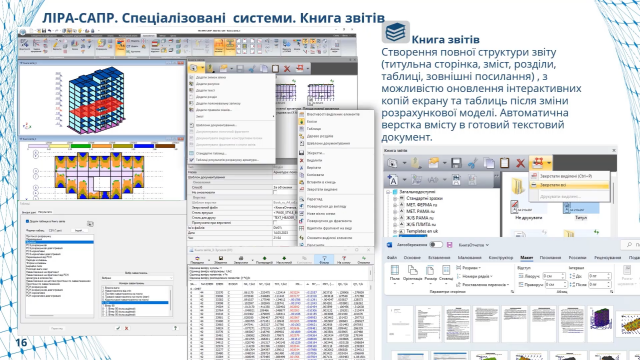Open the 'Зміст' submenu arrow in the add menu
The image size is (640, 360).
point(273,117)
